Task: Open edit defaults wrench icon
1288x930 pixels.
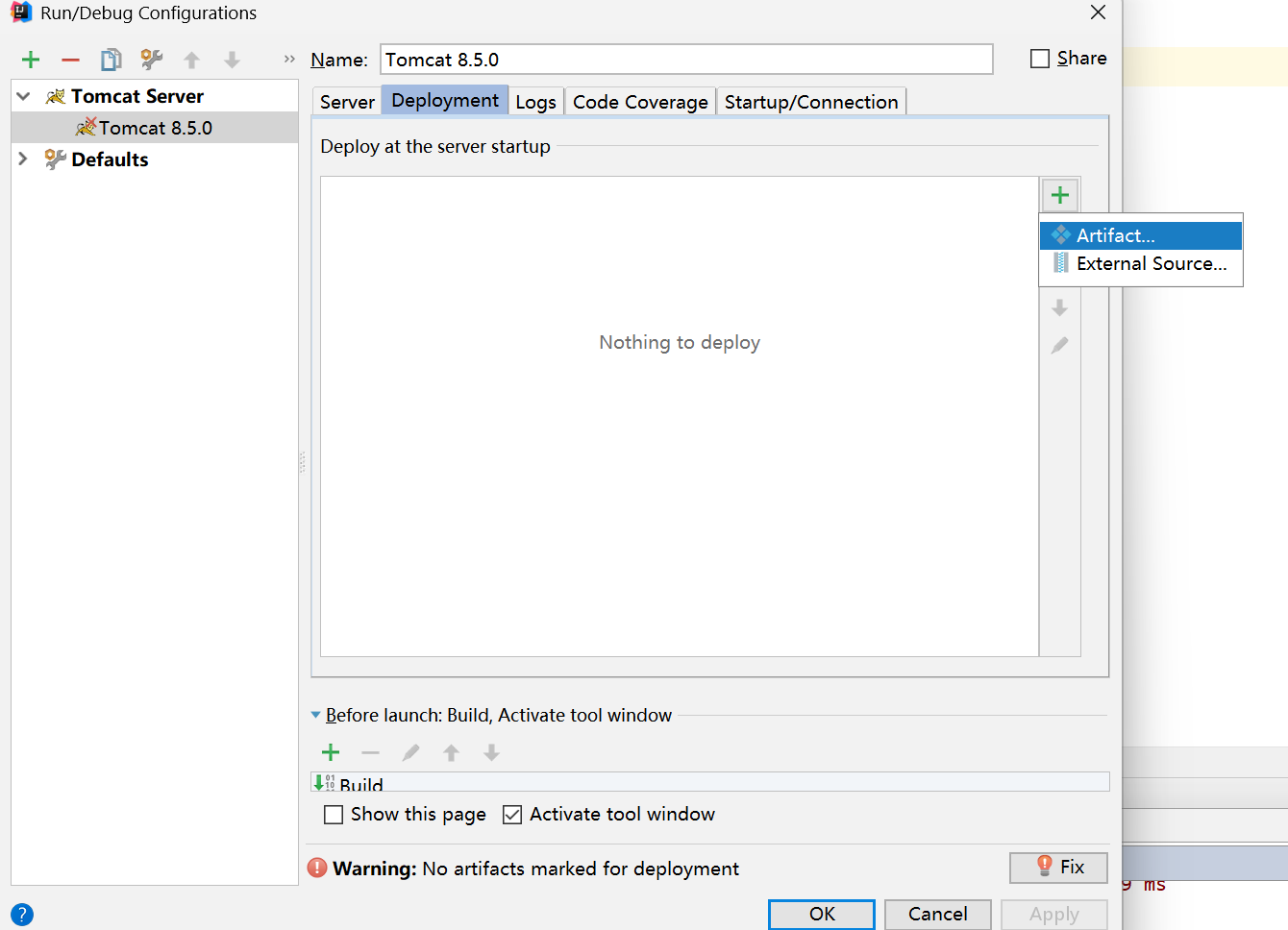Action: (x=151, y=60)
